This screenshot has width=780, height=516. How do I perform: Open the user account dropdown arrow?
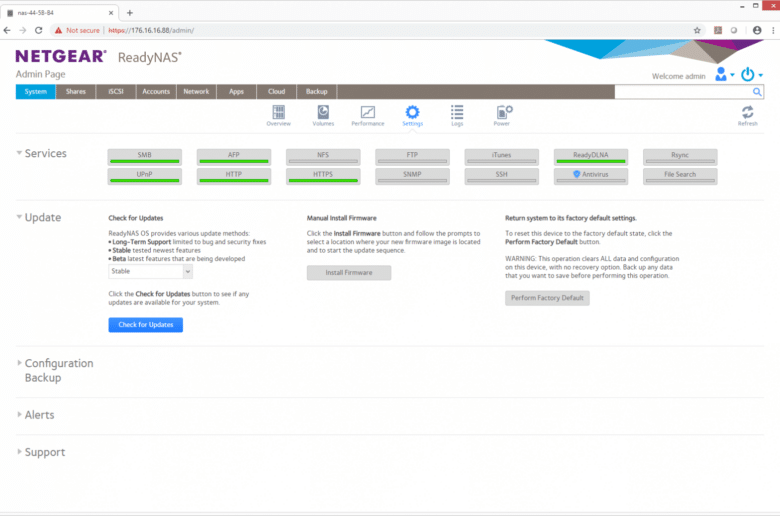click(x=732, y=75)
